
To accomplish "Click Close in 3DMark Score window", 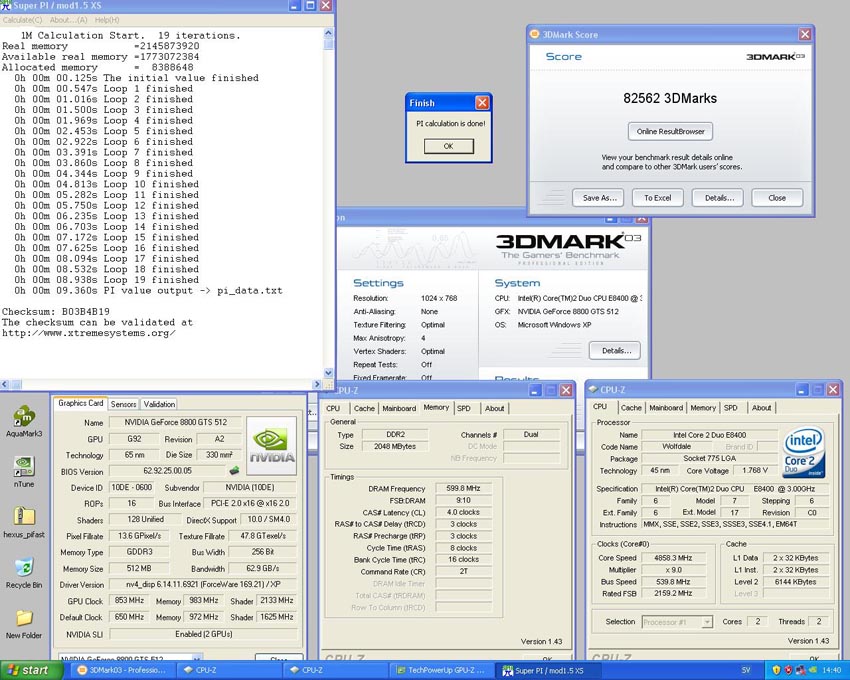I will coord(777,198).
